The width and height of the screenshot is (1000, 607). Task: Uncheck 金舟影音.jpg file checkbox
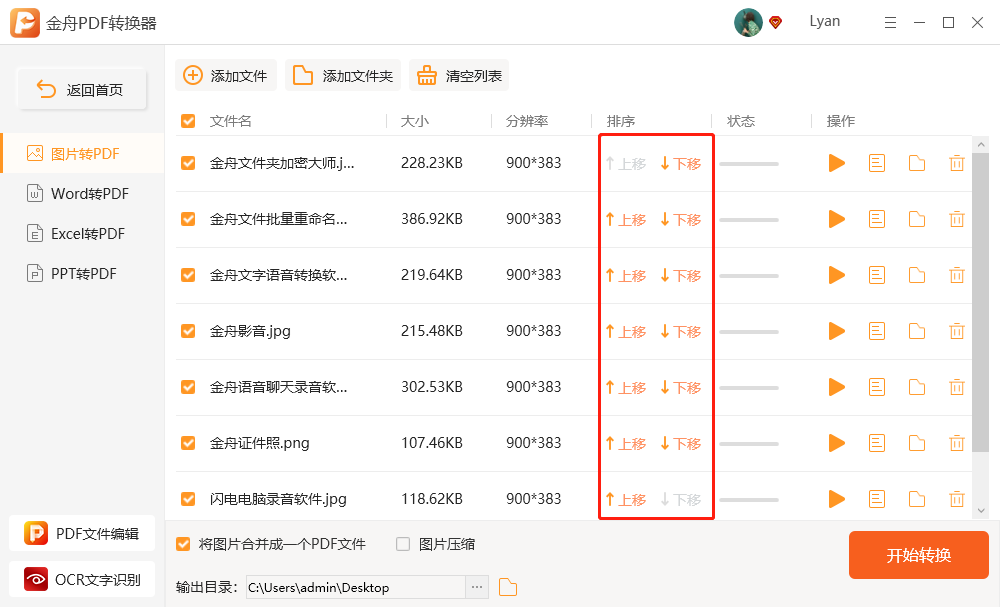click(188, 331)
